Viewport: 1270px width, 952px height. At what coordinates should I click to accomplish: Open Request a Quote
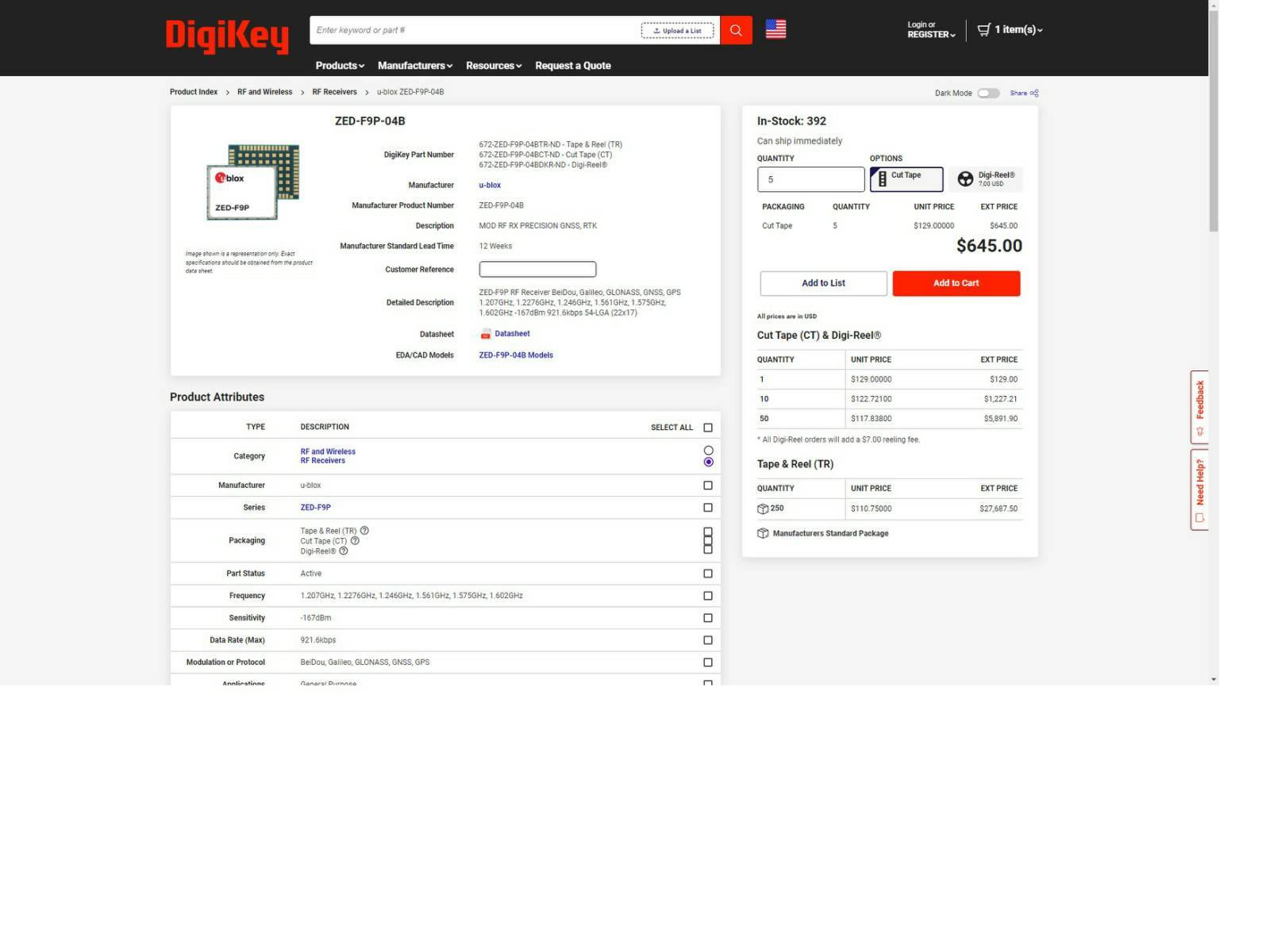click(572, 66)
